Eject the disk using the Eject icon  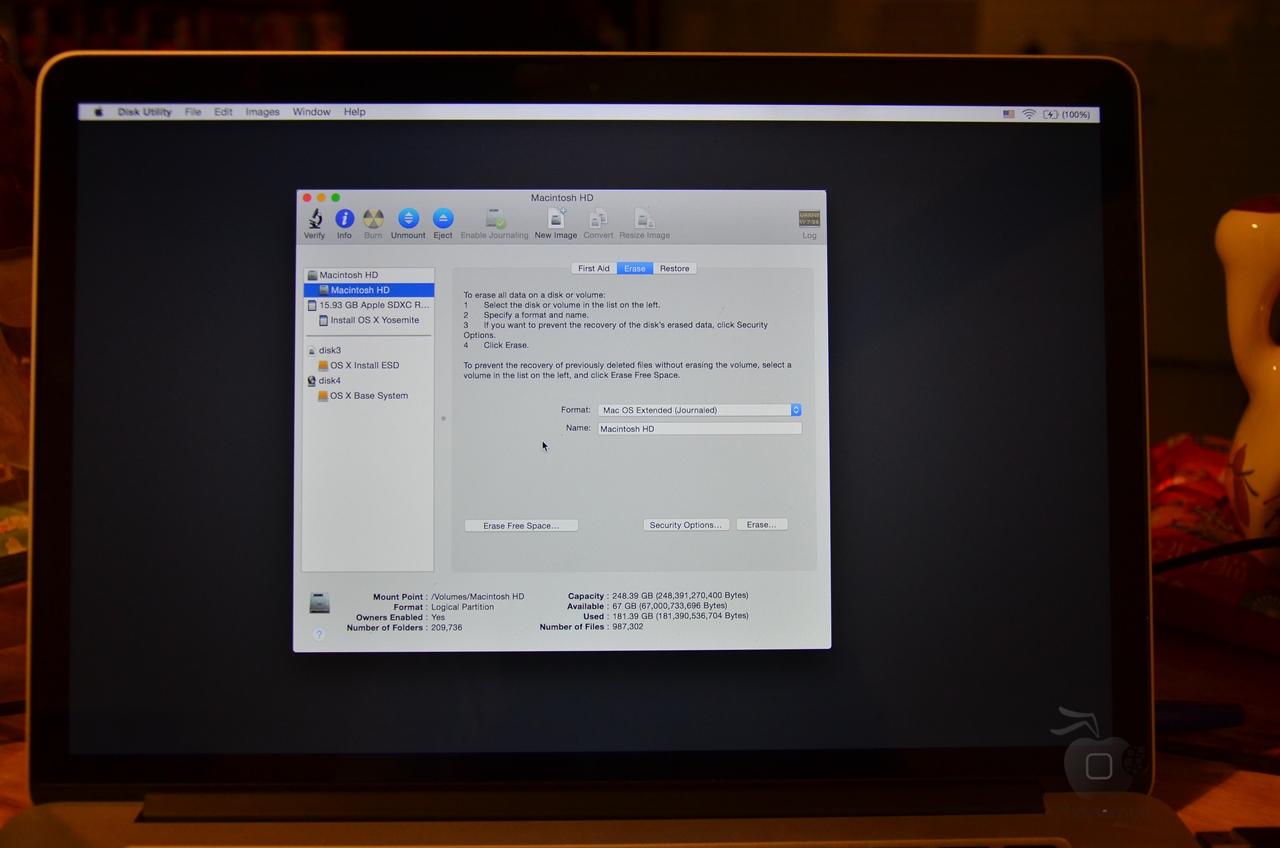point(443,220)
